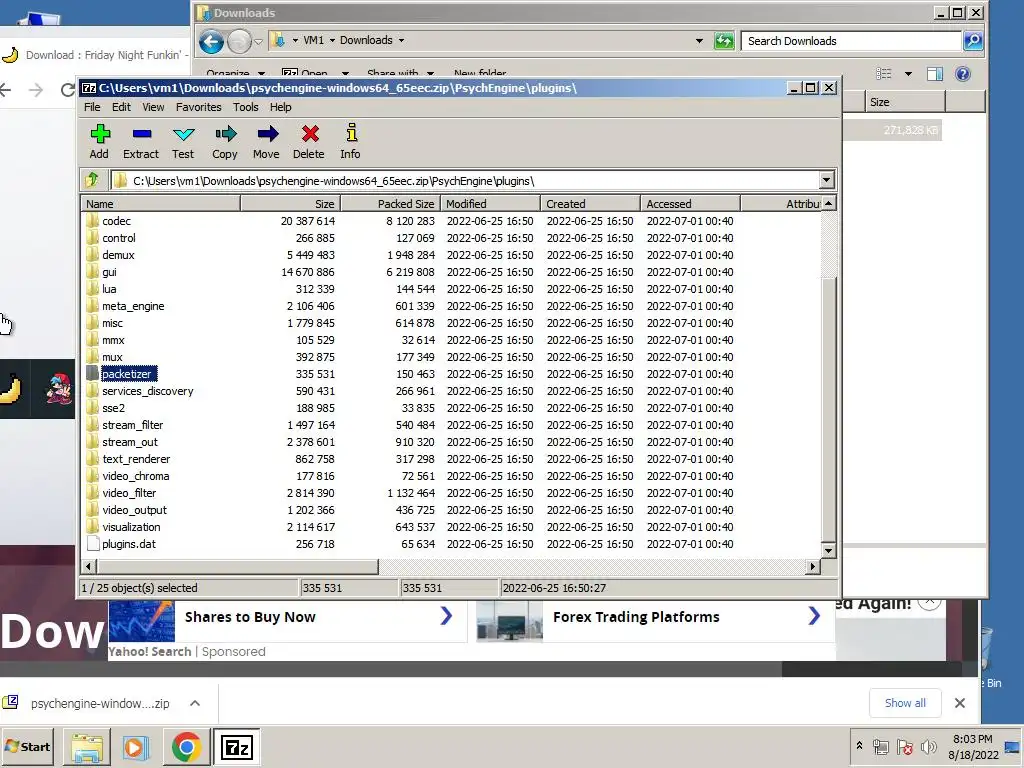Click Show all downloads button
1024x768 pixels.
[x=905, y=703]
